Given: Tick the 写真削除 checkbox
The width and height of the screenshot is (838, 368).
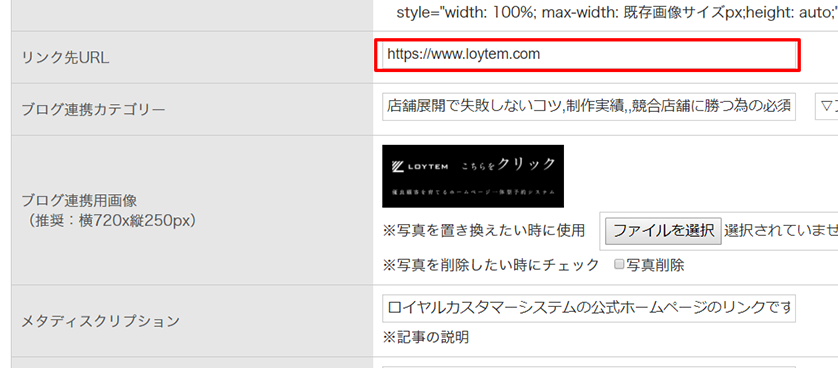Looking at the screenshot, I should click(x=619, y=265).
